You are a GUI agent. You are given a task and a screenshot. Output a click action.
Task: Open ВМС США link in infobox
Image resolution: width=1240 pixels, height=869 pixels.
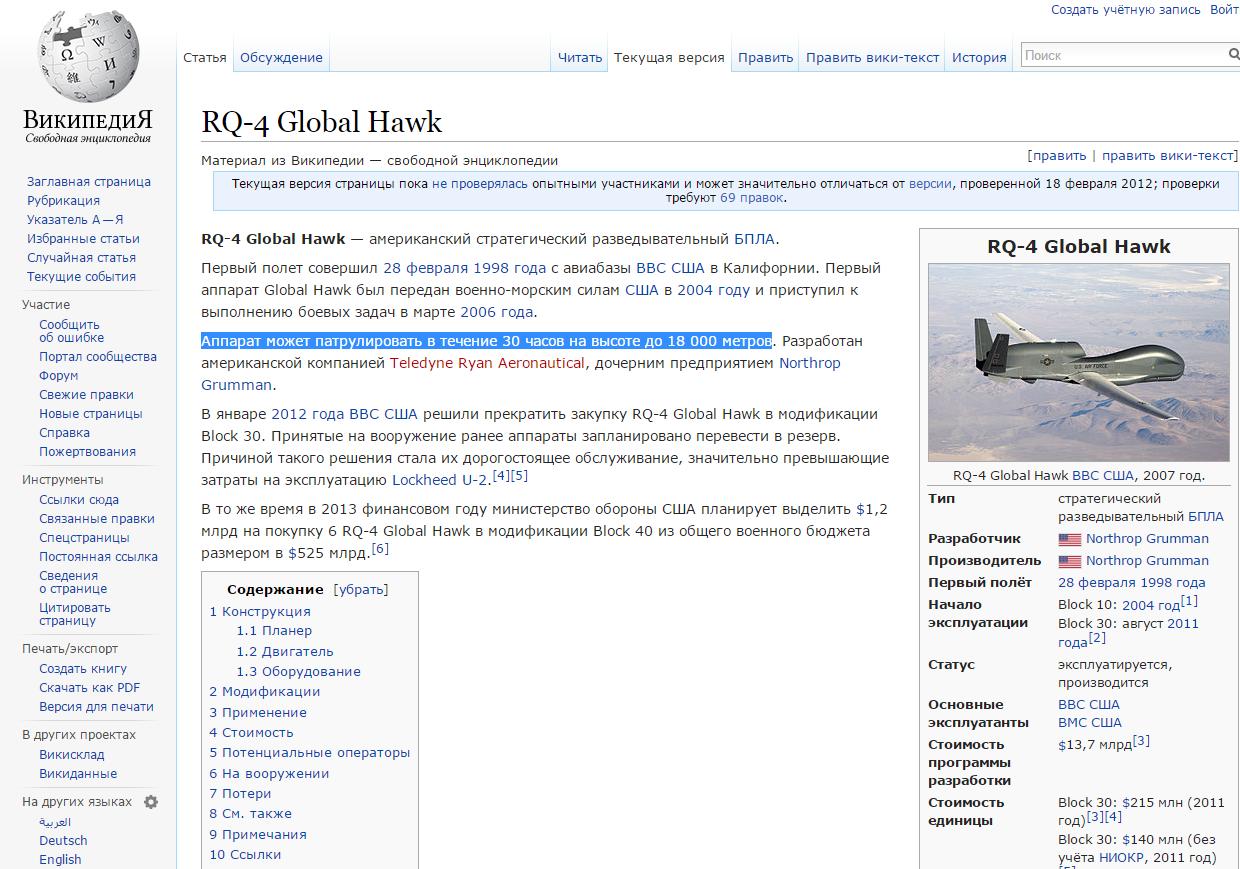(1090, 723)
